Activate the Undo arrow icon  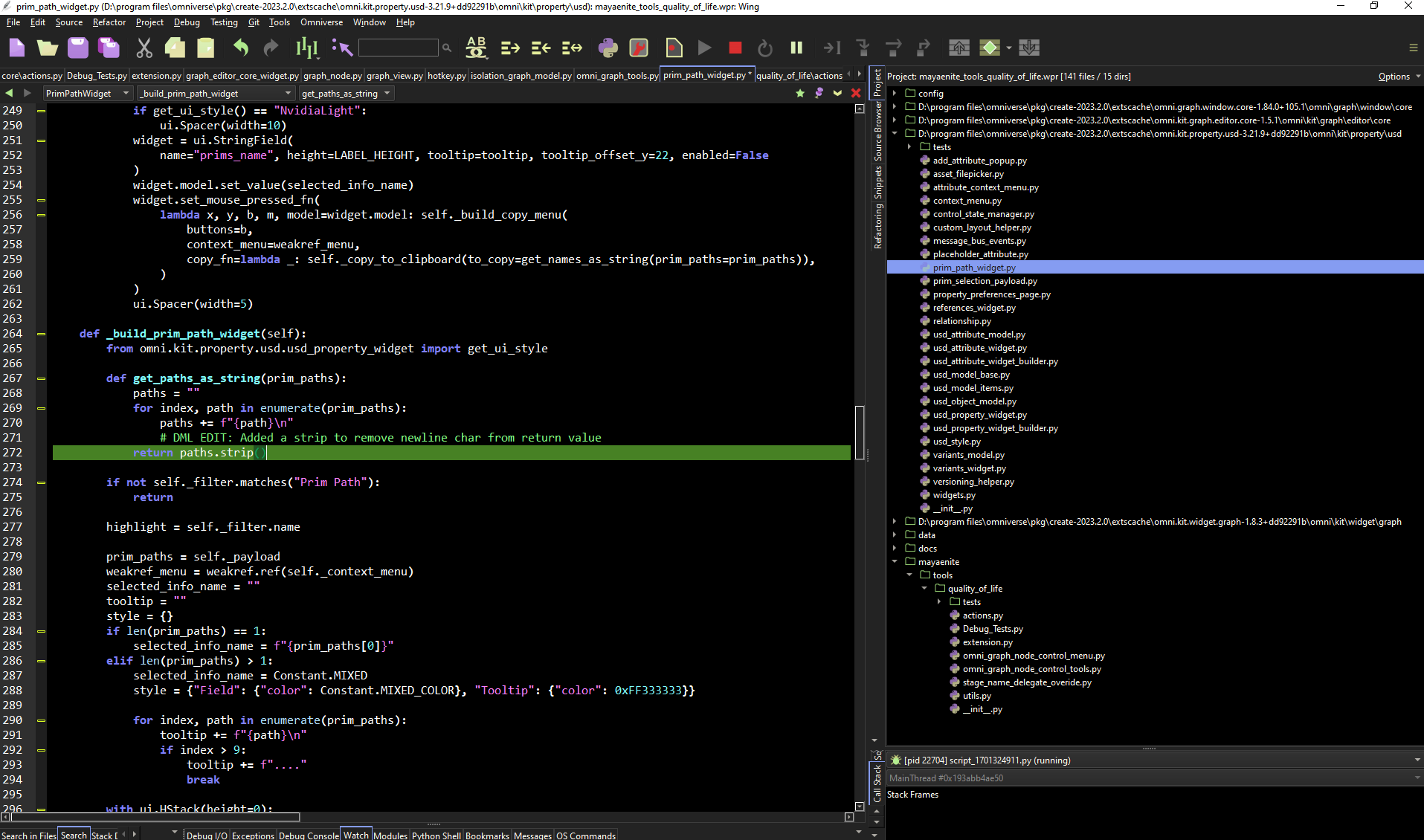[x=239, y=47]
